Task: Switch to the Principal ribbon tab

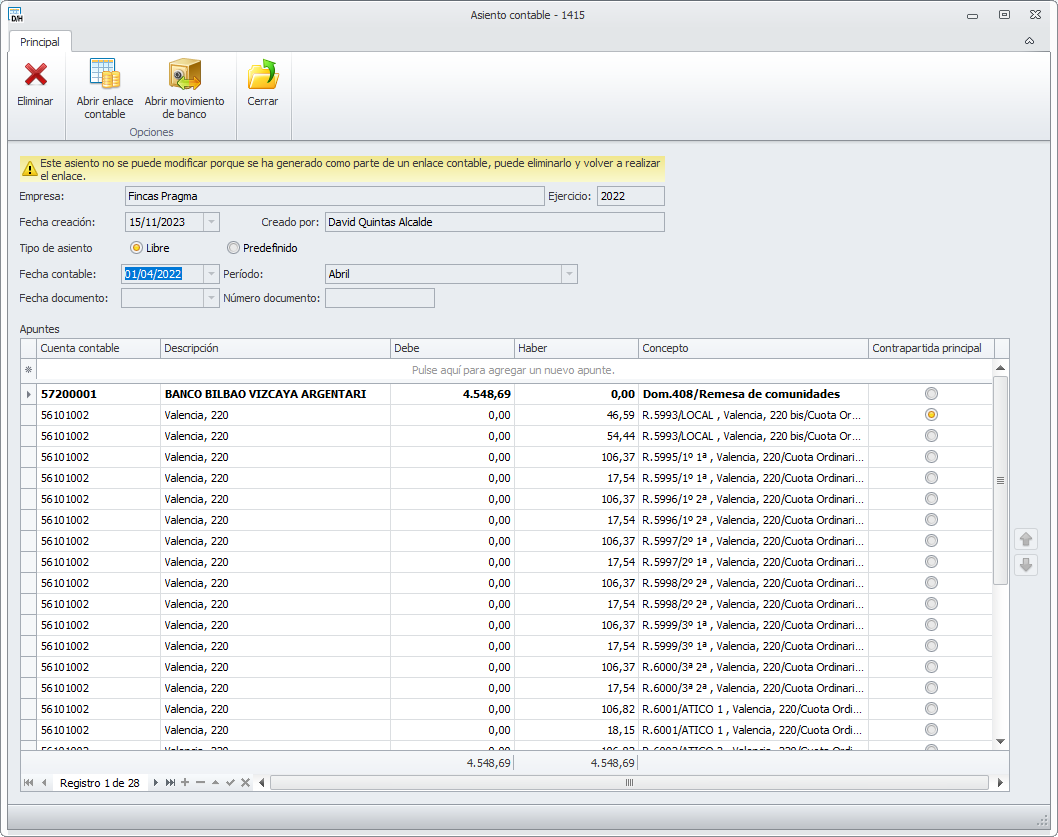Action: (x=40, y=42)
